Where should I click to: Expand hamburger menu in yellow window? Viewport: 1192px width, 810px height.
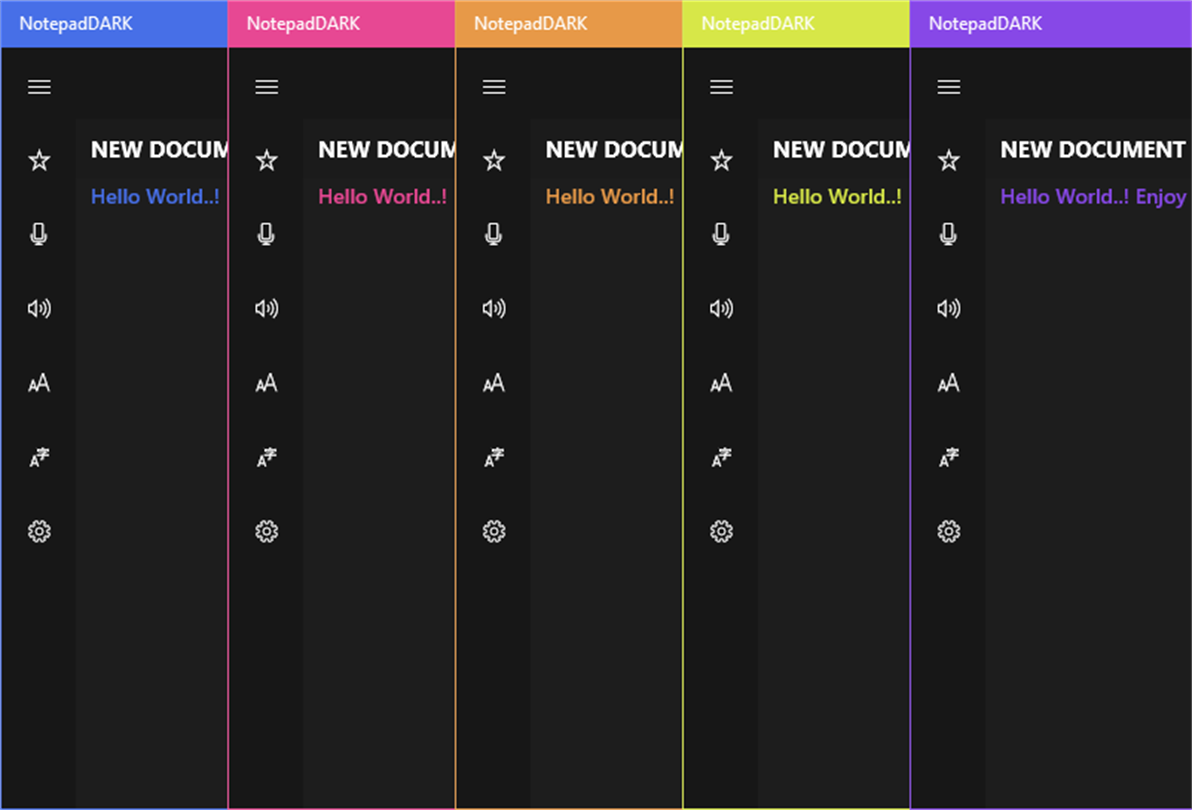pyautogui.click(x=721, y=87)
